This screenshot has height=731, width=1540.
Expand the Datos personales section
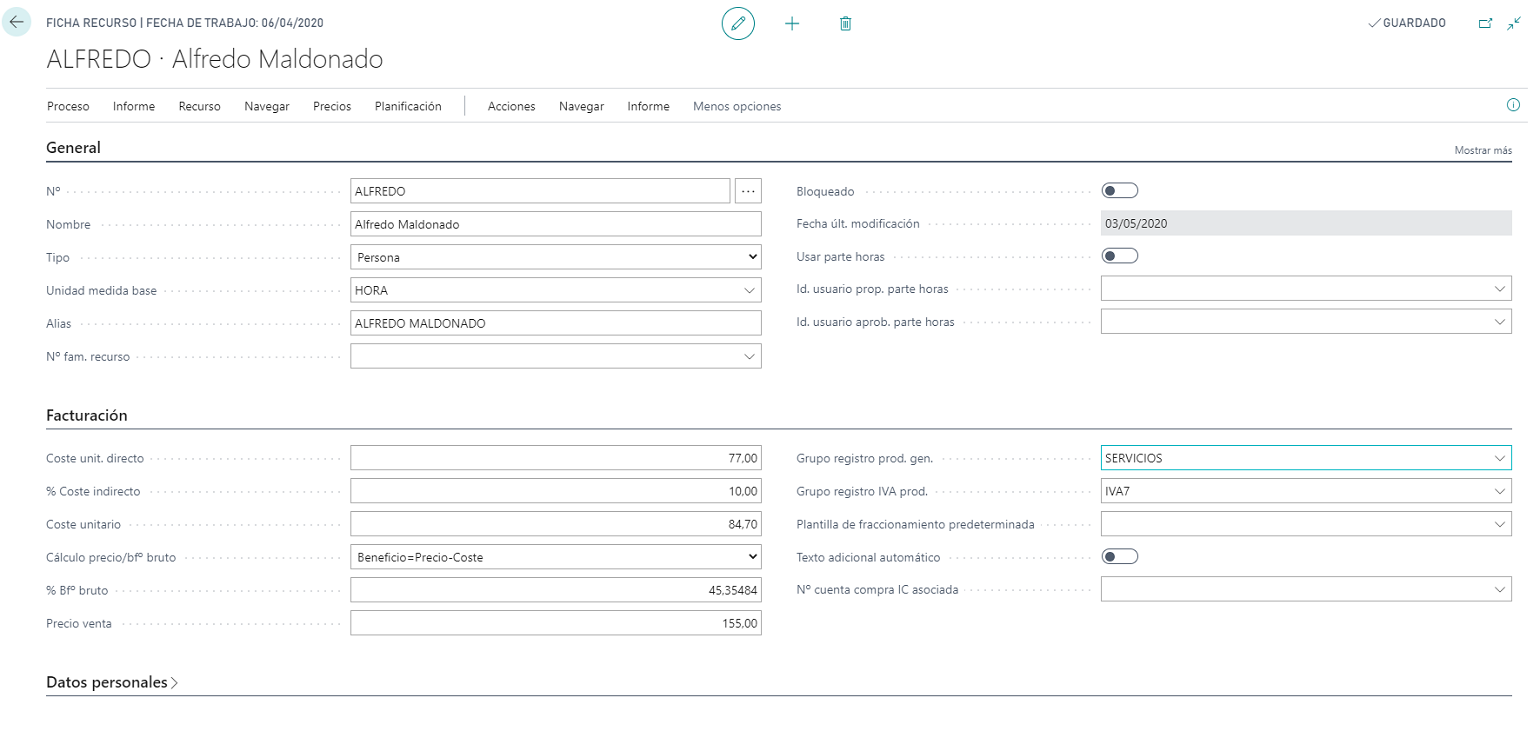pyautogui.click(x=112, y=683)
